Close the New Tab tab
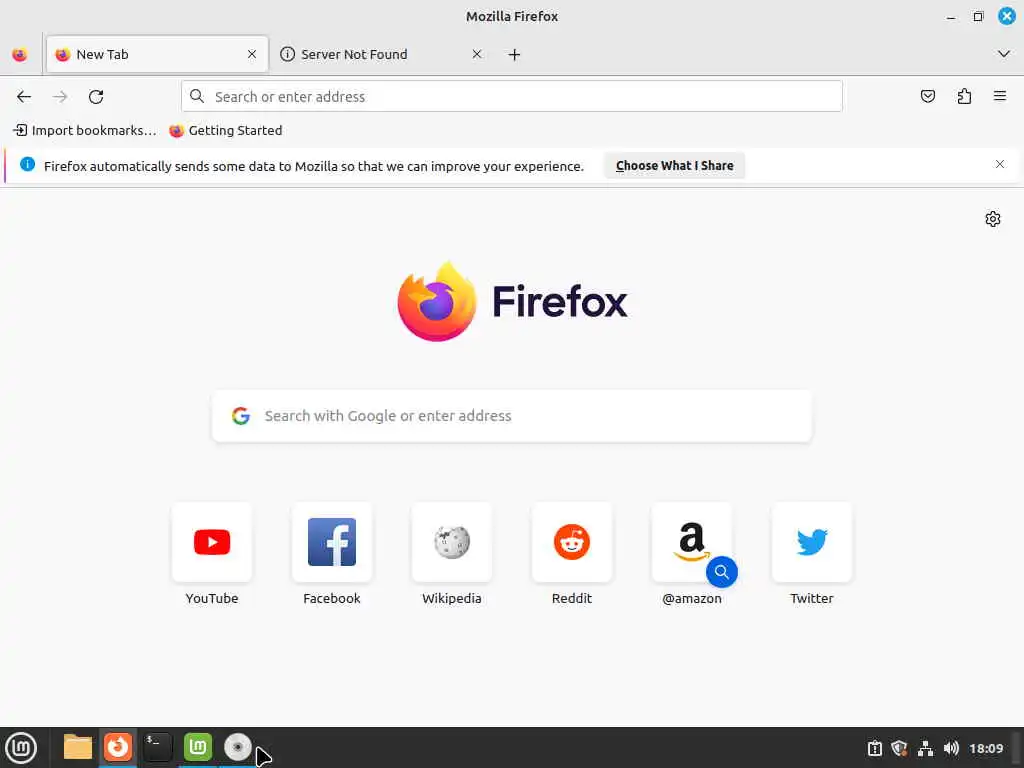The width and height of the screenshot is (1024, 768). click(x=252, y=54)
